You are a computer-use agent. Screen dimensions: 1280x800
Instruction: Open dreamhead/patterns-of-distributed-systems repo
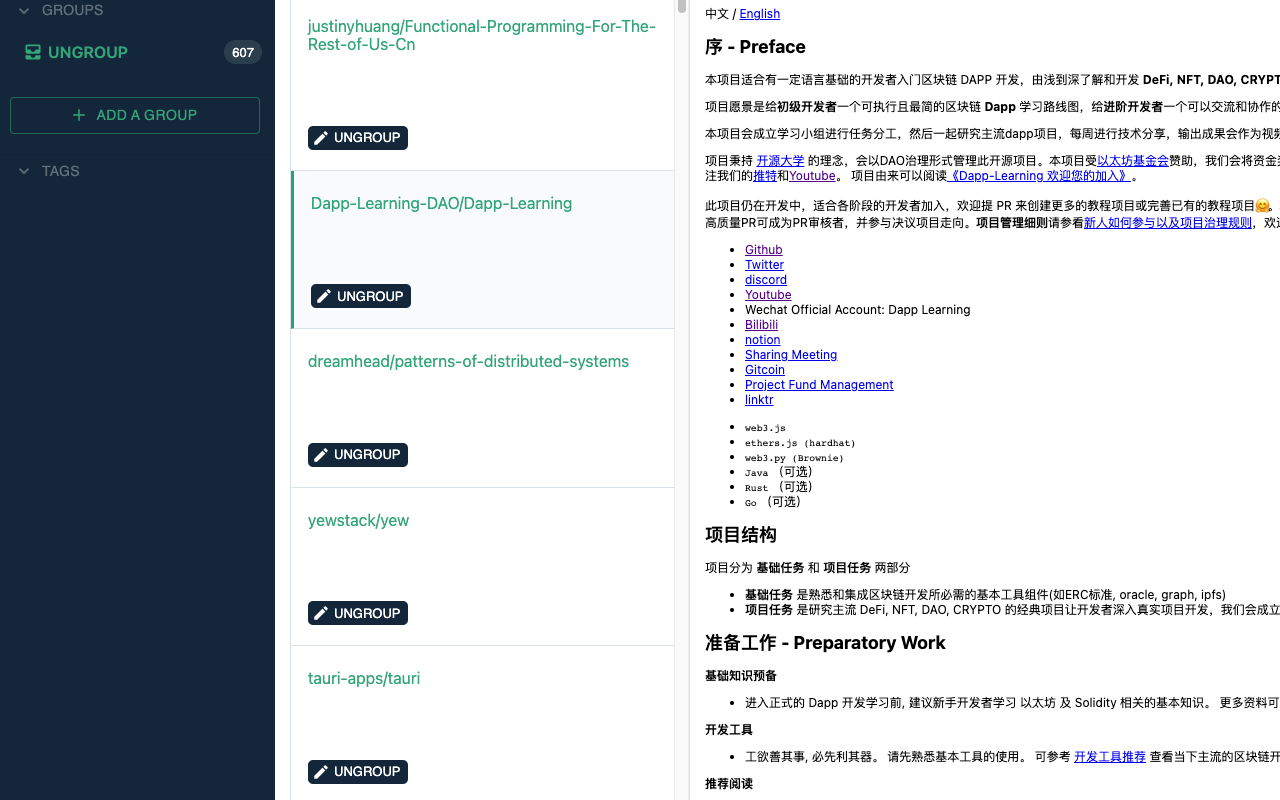point(468,361)
